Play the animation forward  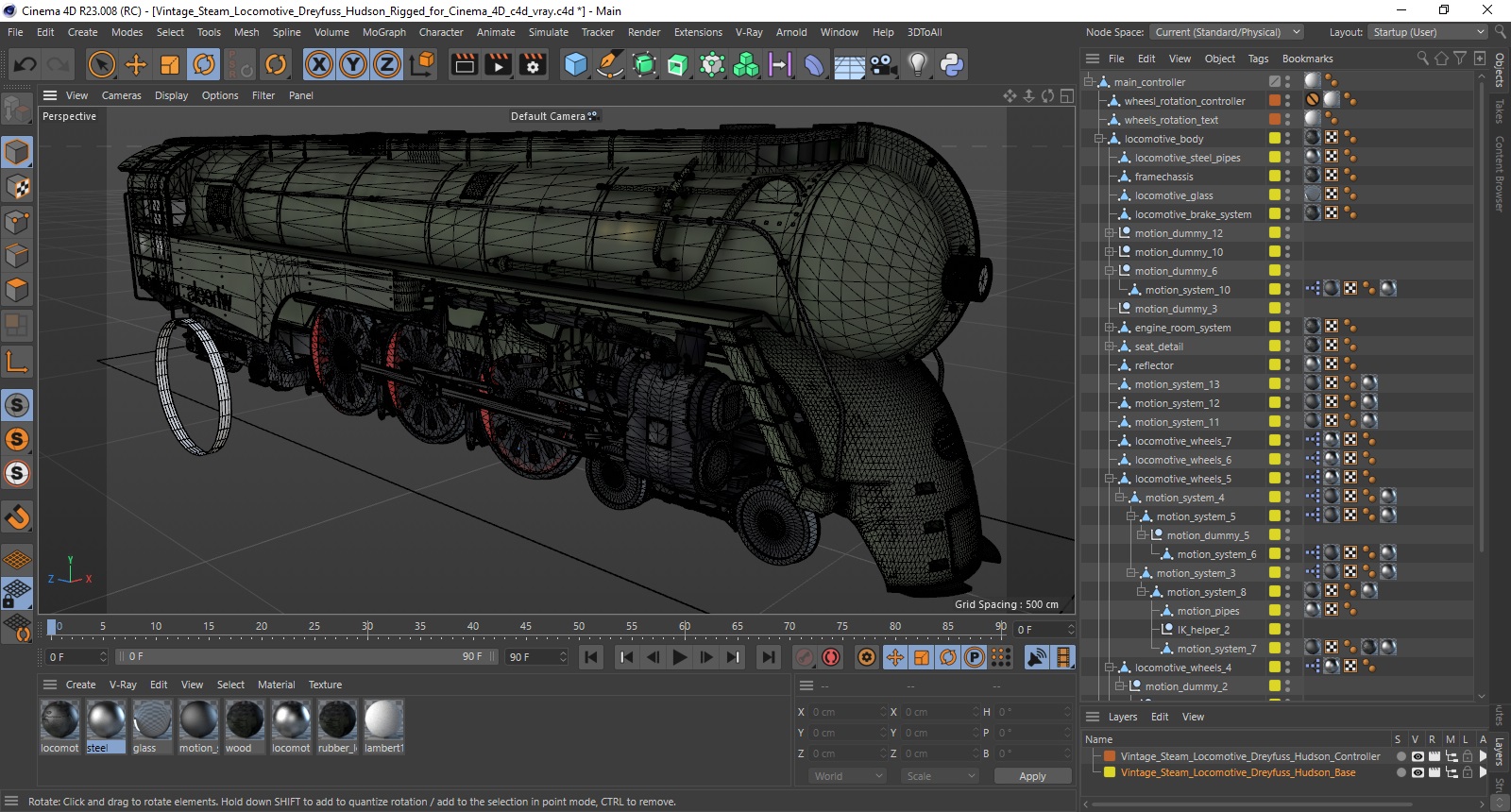point(680,657)
